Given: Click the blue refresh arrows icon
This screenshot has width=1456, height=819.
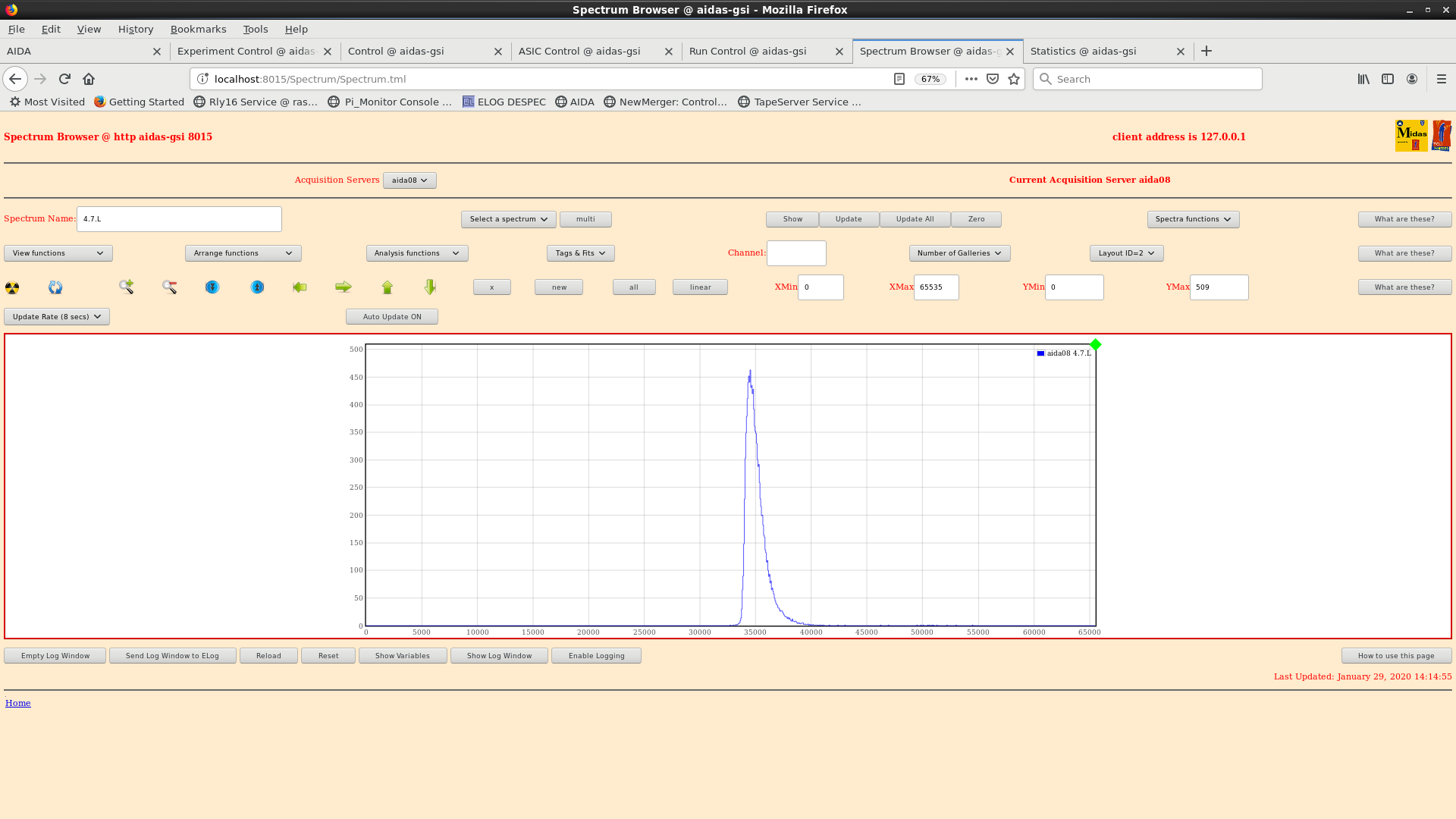Looking at the screenshot, I should point(55,287).
